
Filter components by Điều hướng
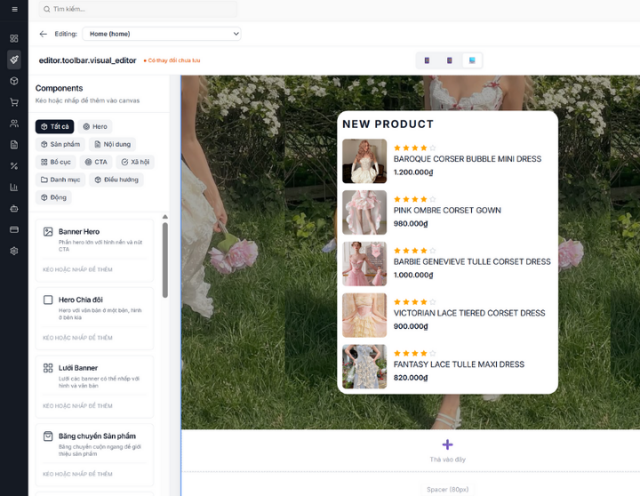pyautogui.click(x=116, y=180)
